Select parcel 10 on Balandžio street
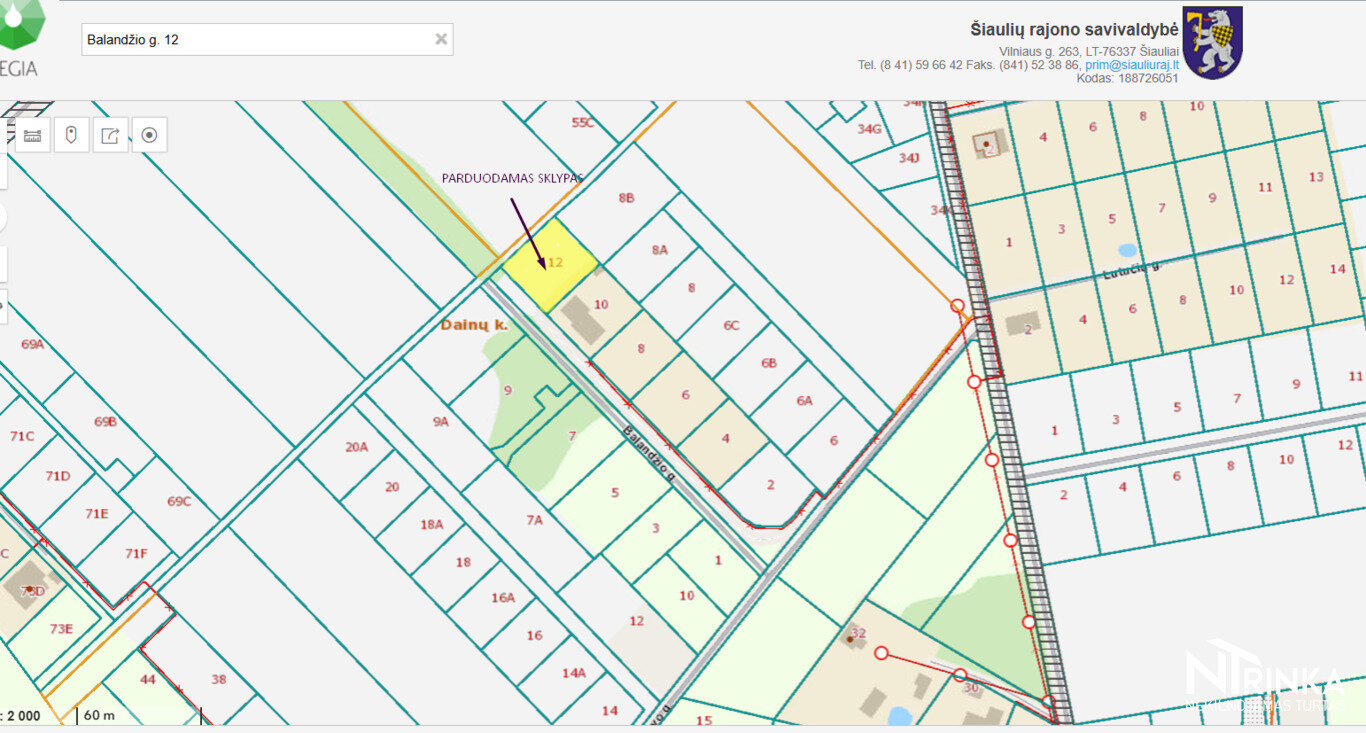The width and height of the screenshot is (1366, 733). 600,305
